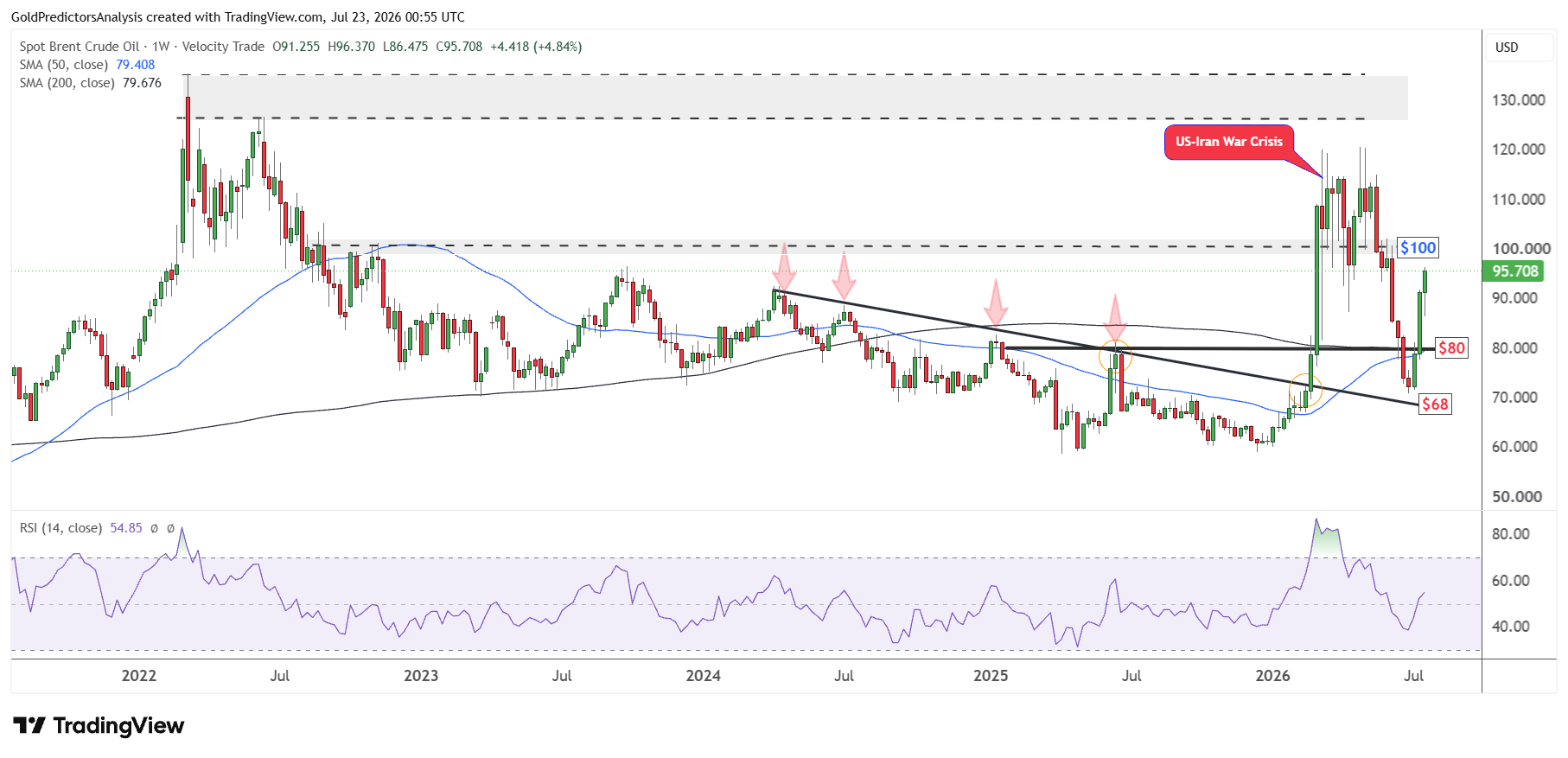Click the 2023 label on the time axis

coord(421,676)
